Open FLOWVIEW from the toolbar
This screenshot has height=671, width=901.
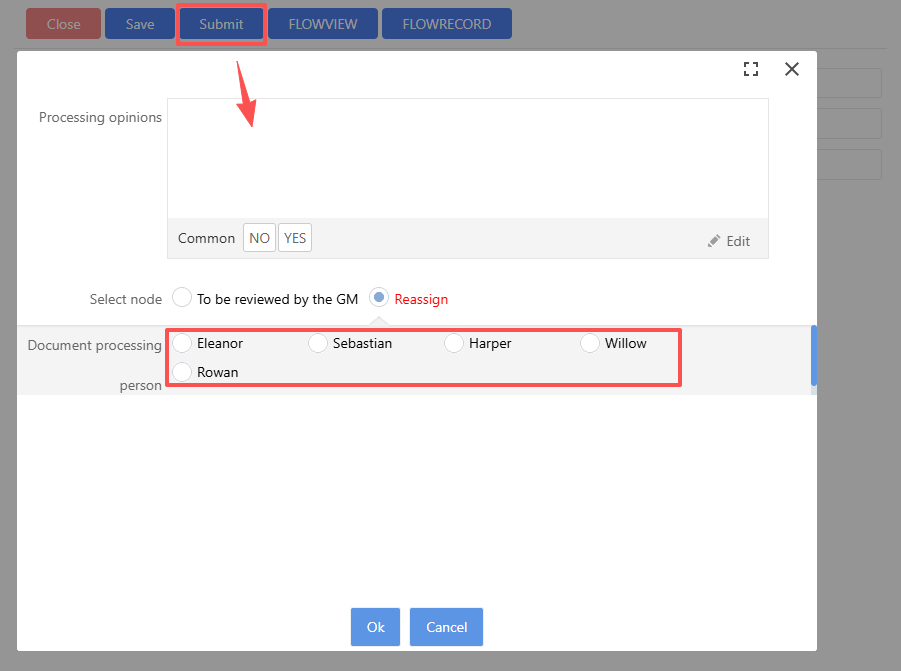(x=322, y=24)
